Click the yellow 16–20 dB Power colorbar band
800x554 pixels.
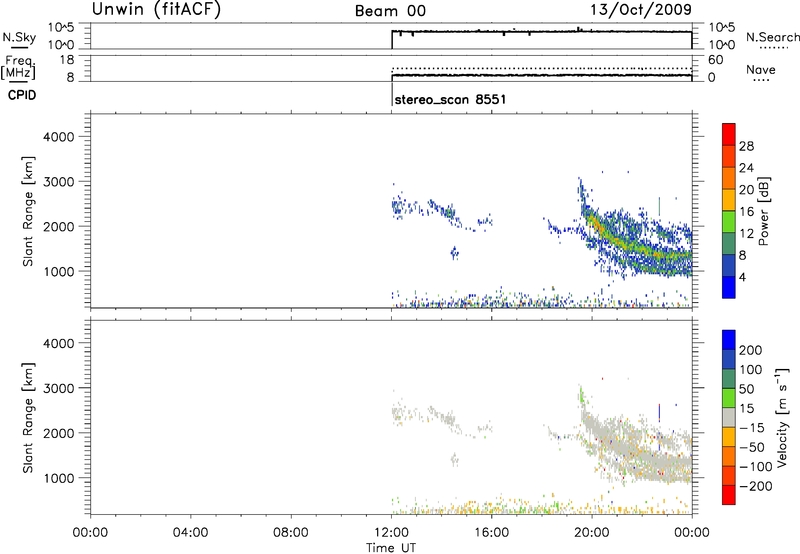[729, 199]
